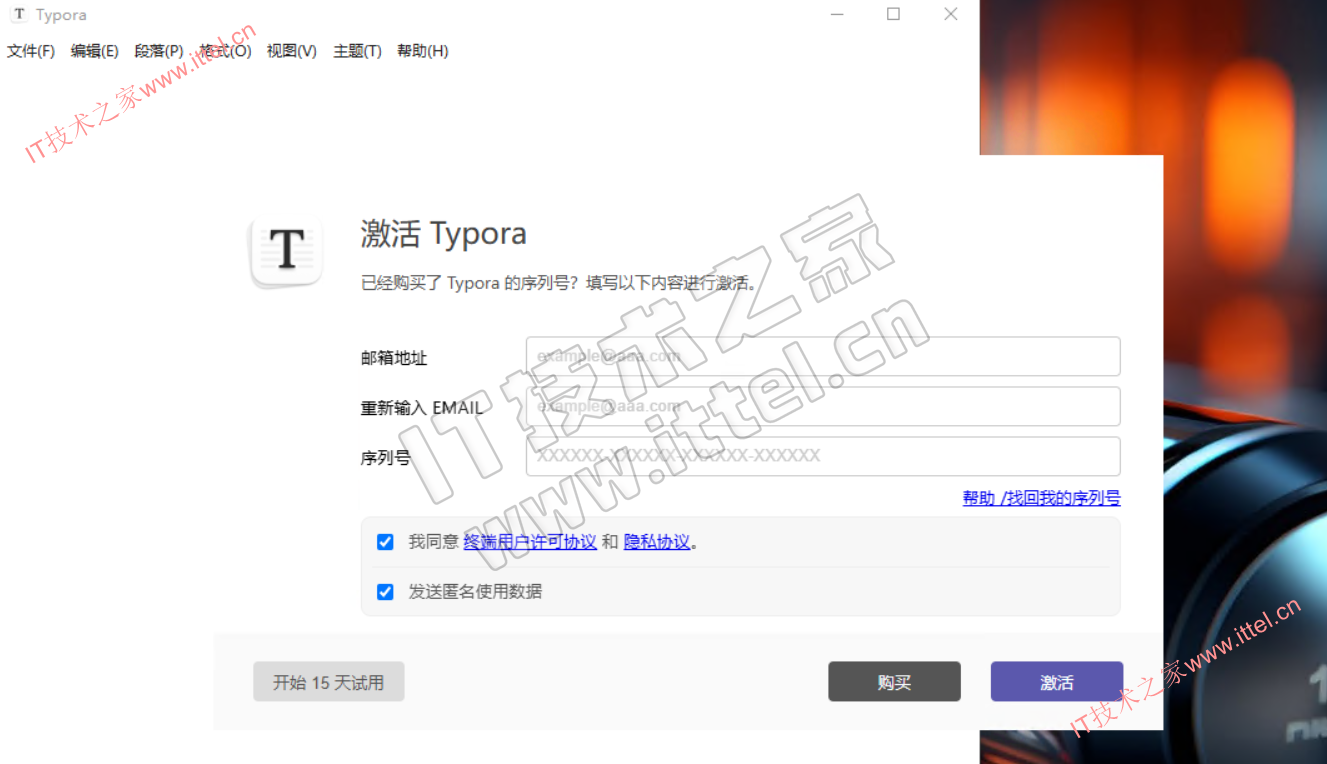Screen dimensions: 1327x764
Task: Open the 格式(O) menu
Action: (225, 51)
